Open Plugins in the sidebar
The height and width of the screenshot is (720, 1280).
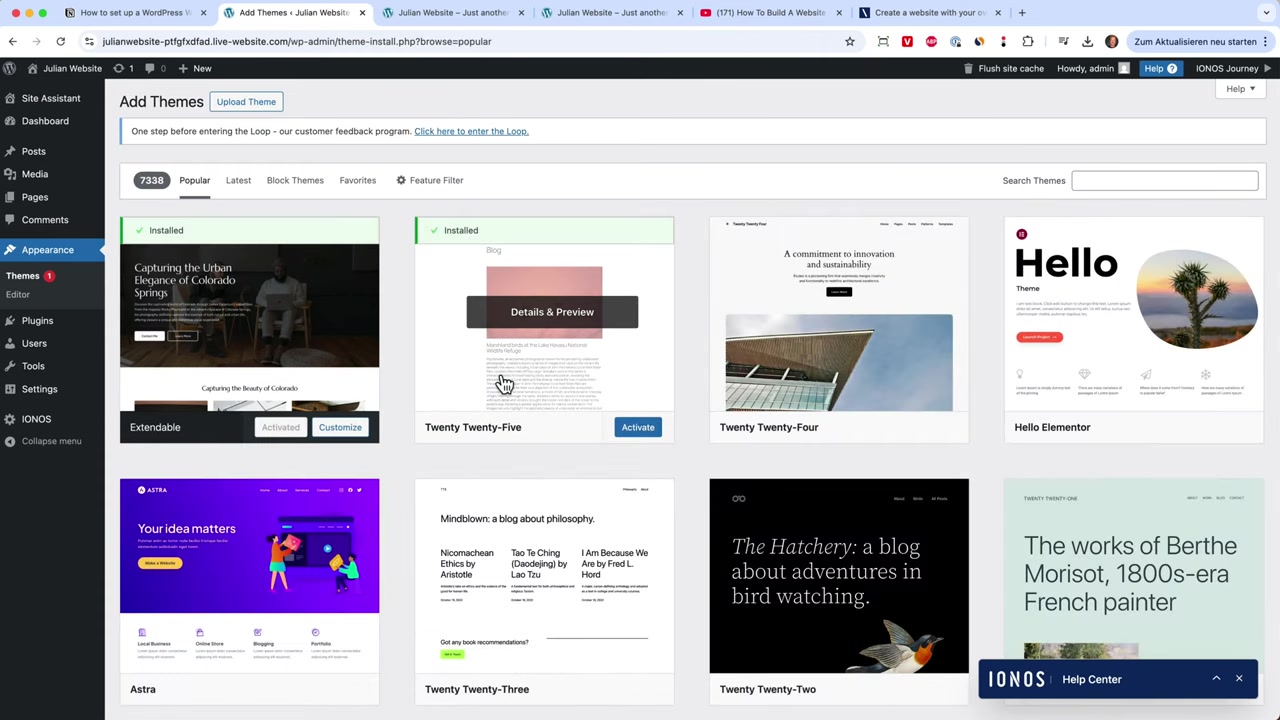(x=37, y=321)
